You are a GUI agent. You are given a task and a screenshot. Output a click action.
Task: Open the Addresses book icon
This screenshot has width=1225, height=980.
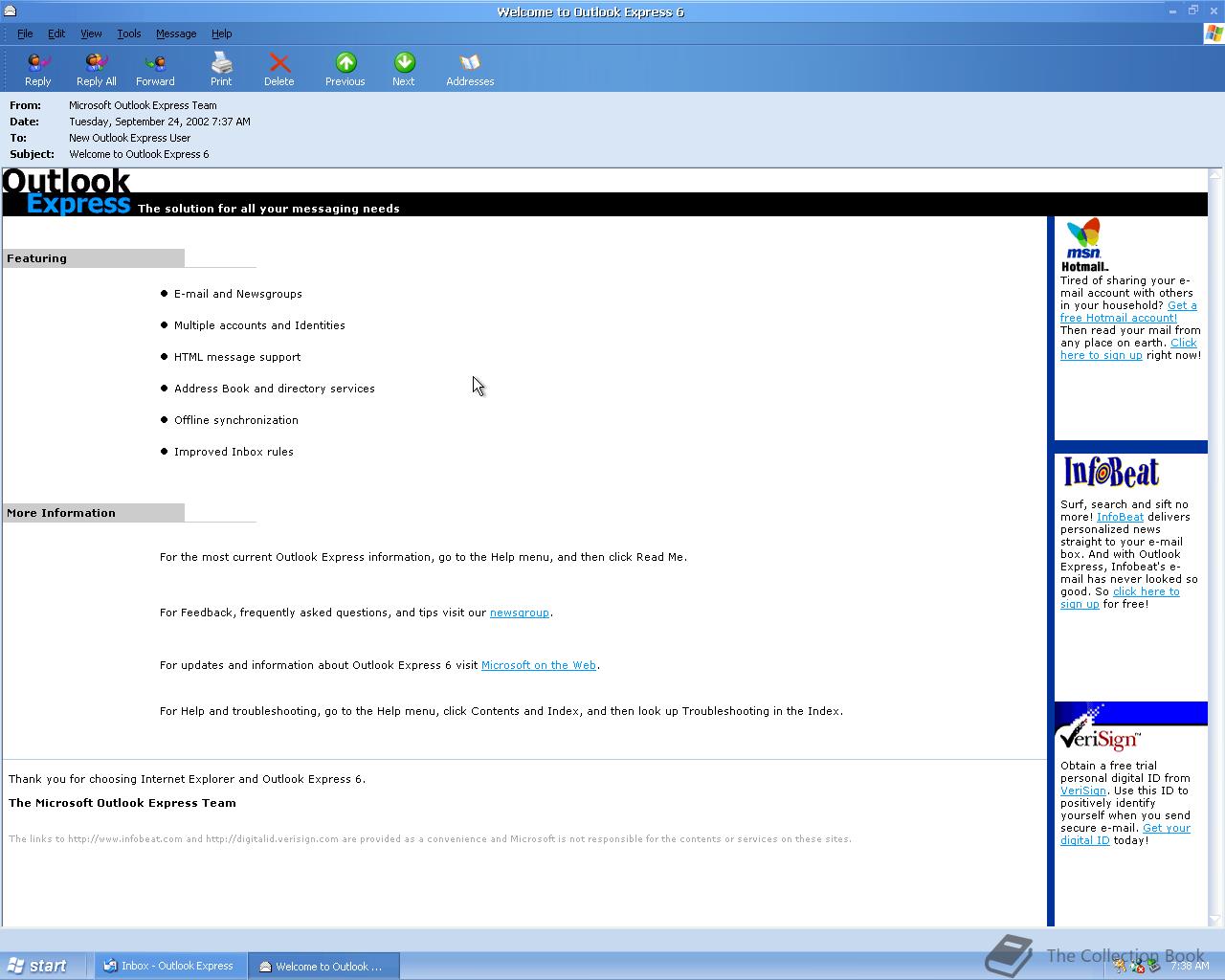pyautogui.click(x=470, y=70)
